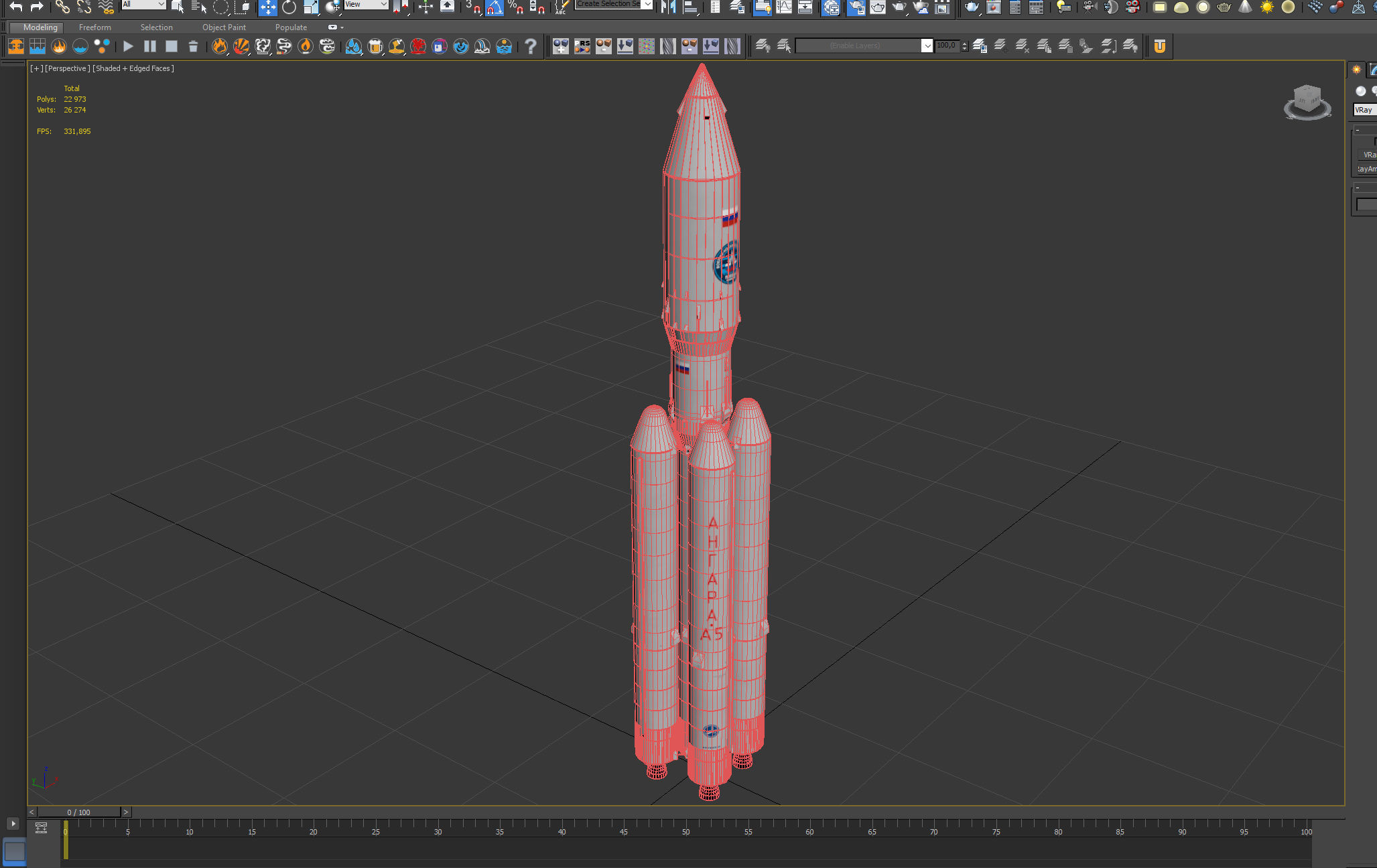Click the orange U plugin icon
The image size is (1377, 868).
(1160, 46)
